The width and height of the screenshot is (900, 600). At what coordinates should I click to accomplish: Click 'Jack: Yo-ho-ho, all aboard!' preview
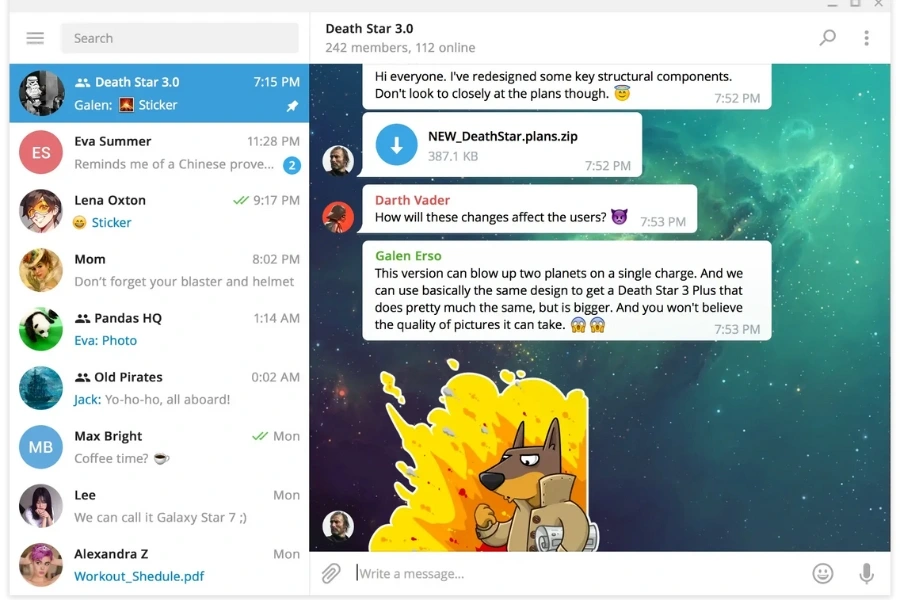[x=152, y=399]
